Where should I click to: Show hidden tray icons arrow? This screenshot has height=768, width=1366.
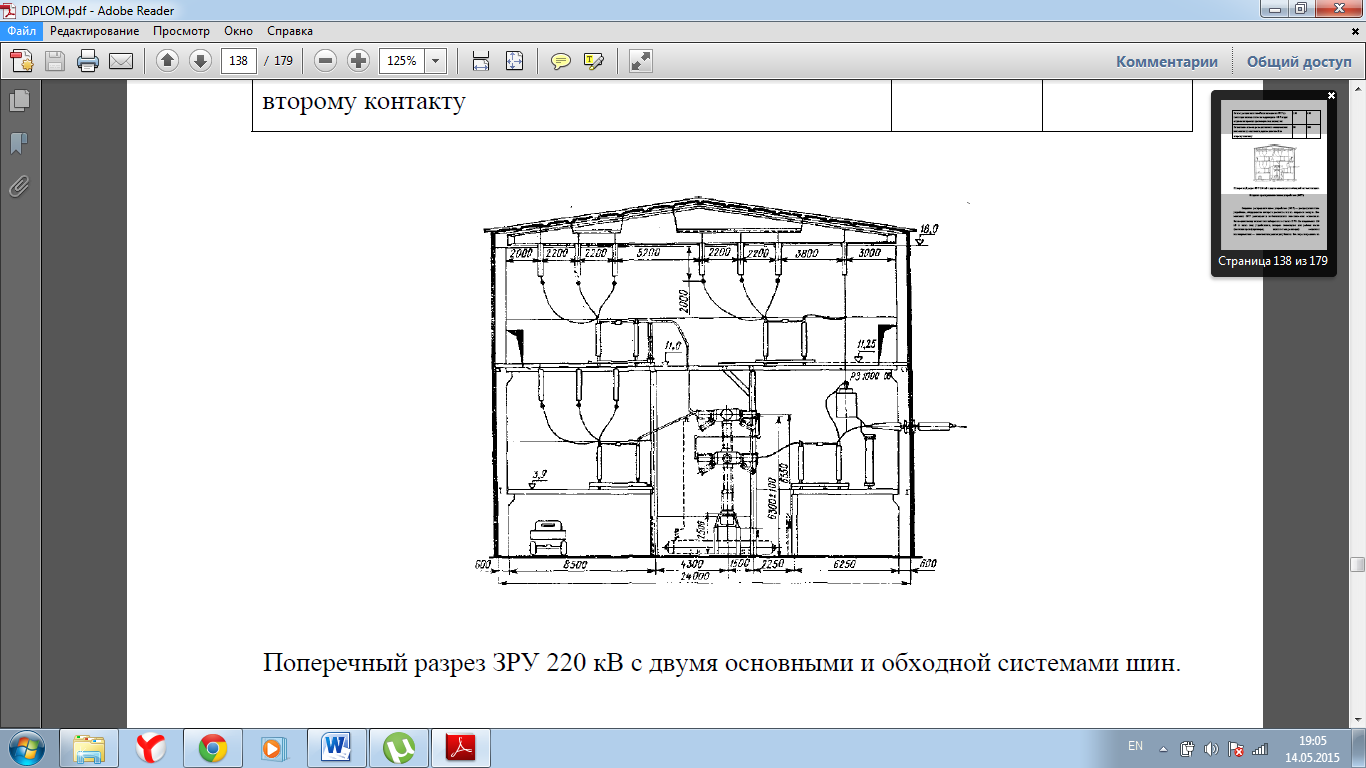pyautogui.click(x=1163, y=748)
